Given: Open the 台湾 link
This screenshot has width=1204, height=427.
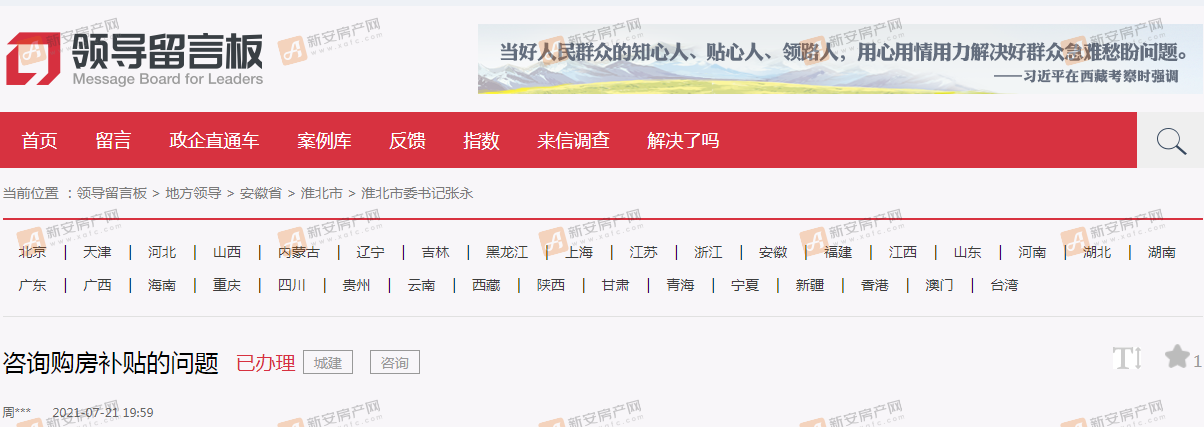Looking at the screenshot, I should 1004,285.
